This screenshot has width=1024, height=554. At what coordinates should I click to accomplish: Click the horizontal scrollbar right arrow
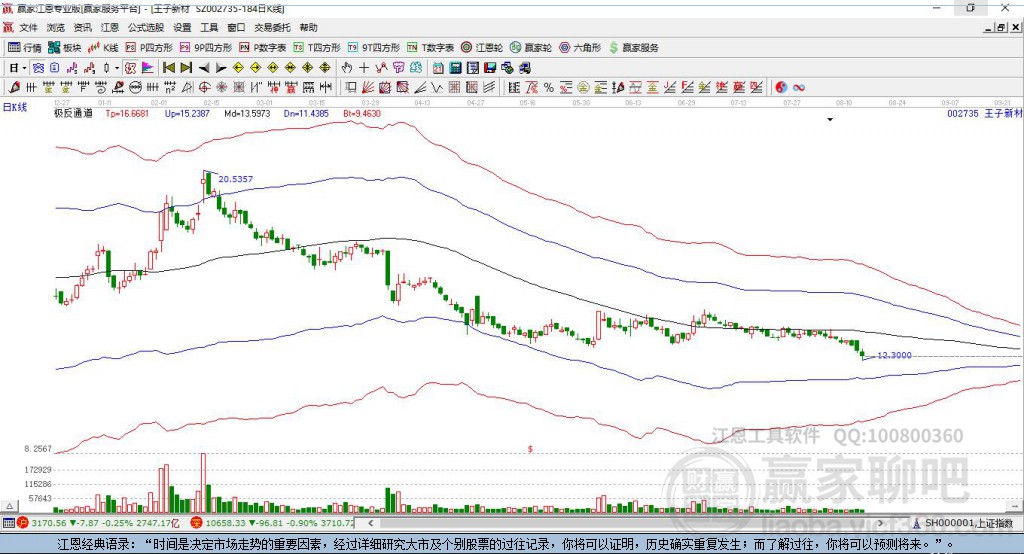(x=881, y=523)
